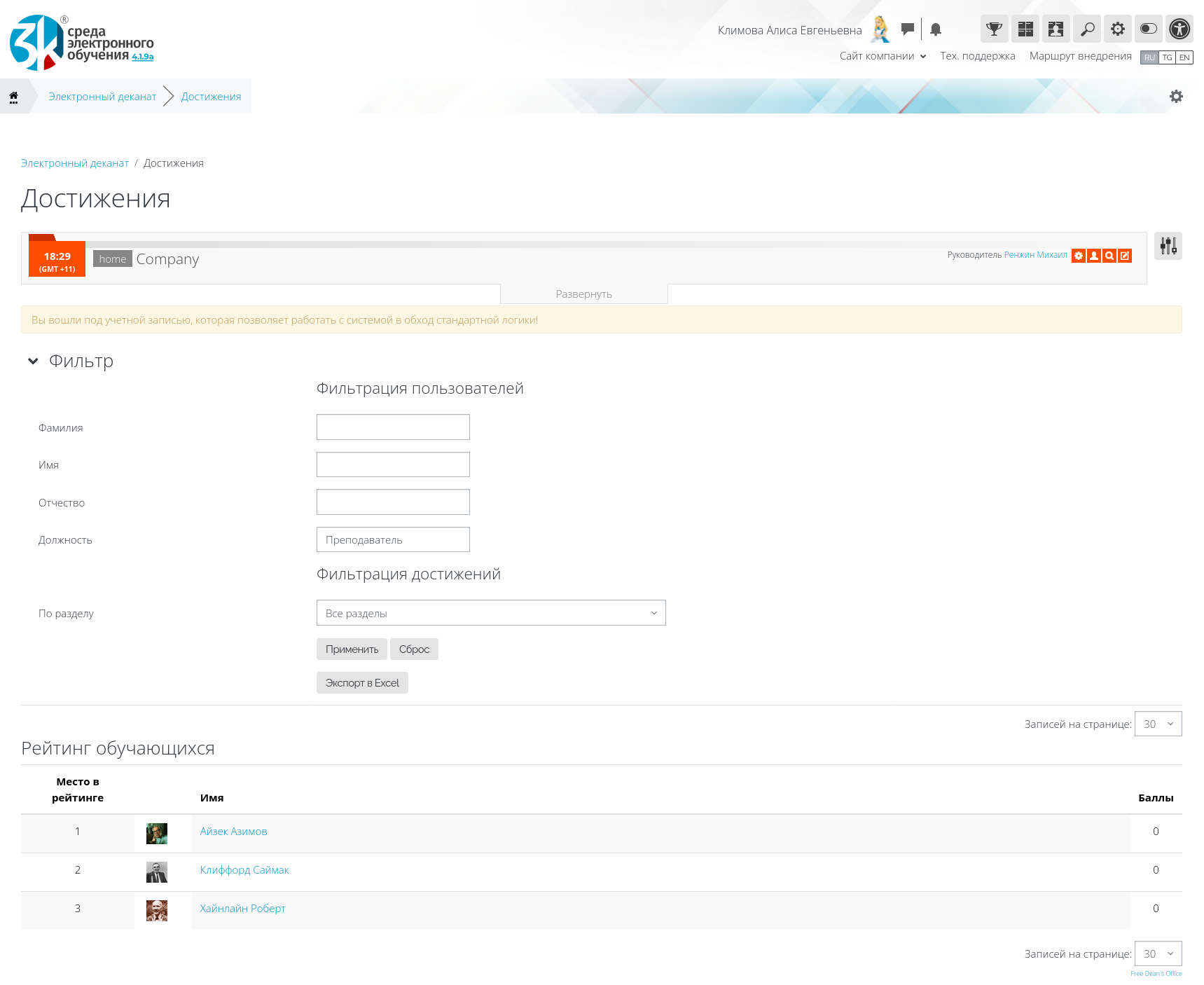This screenshot has width=1204, height=985.
Task: Open the accessibility icon in top bar
Action: [x=1179, y=29]
